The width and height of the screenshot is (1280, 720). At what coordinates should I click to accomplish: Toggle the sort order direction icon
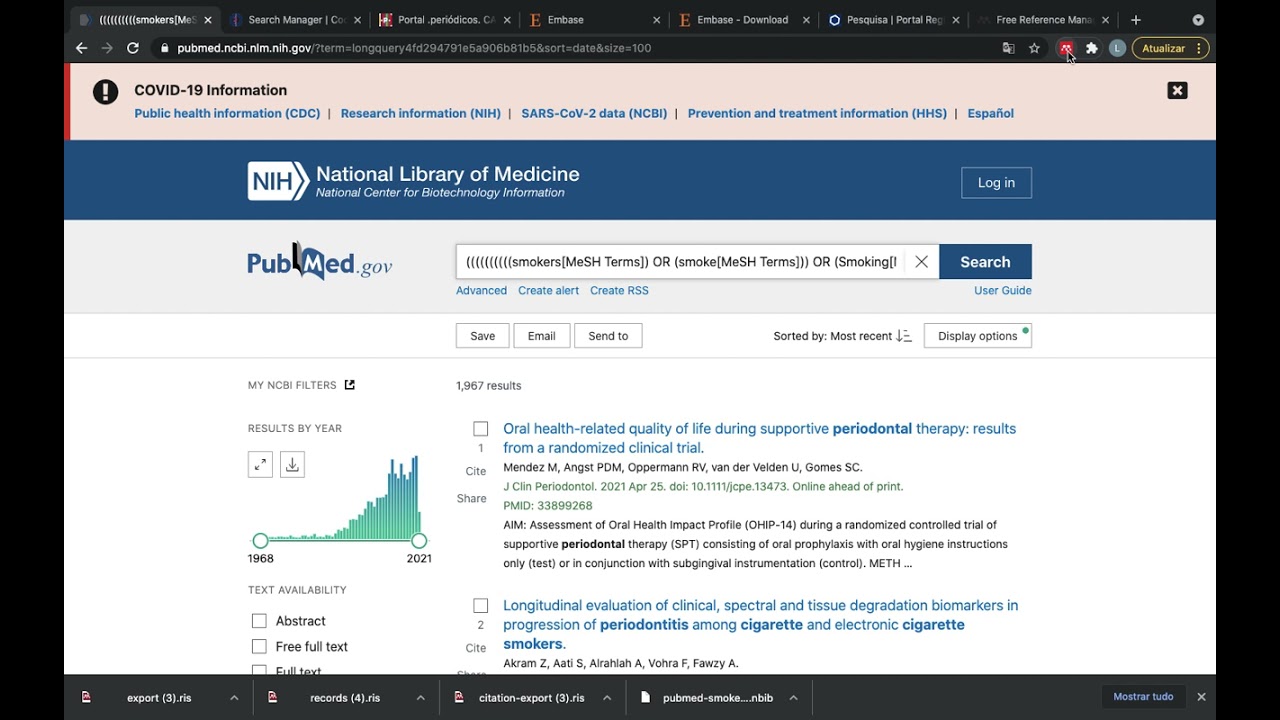click(x=904, y=336)
